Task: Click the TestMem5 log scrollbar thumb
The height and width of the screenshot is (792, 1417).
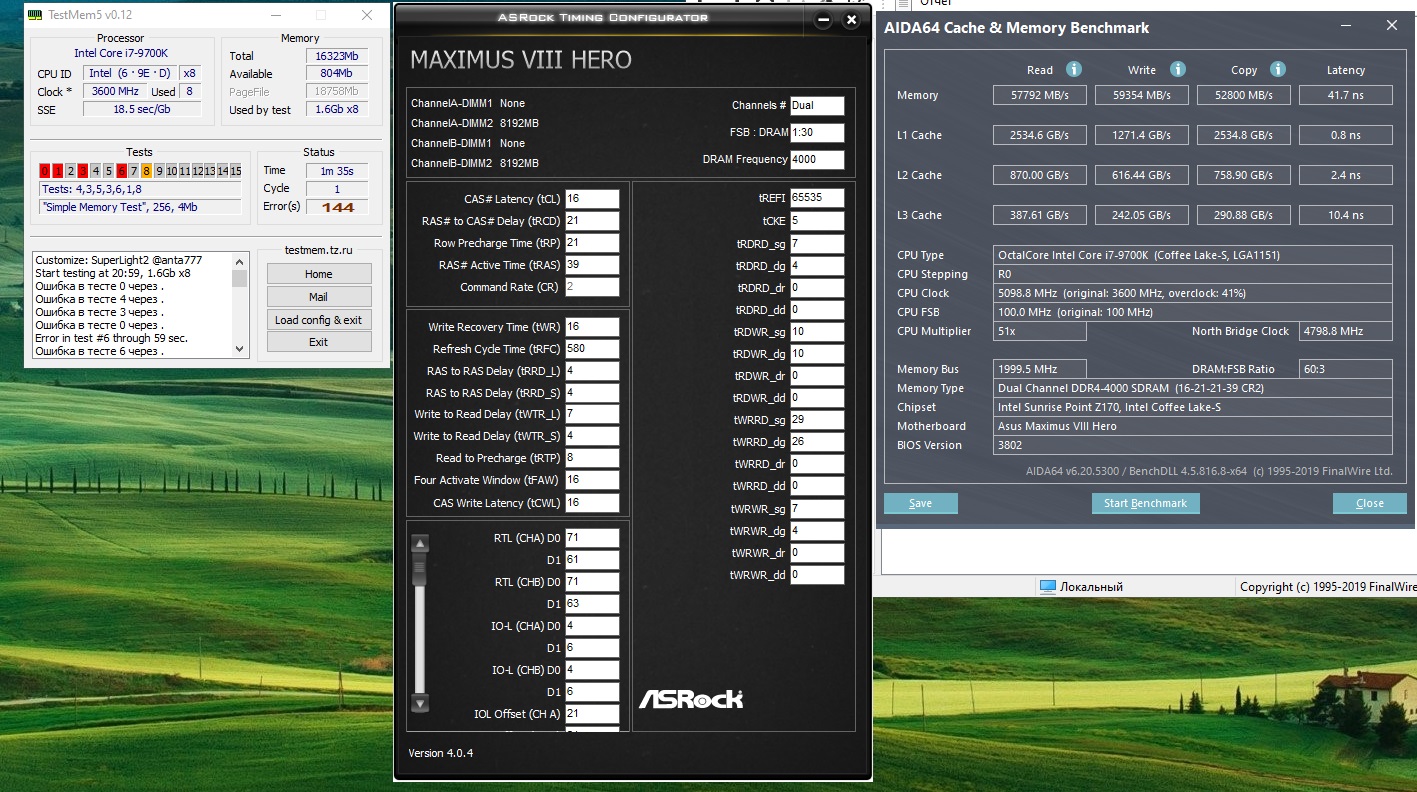Action: (x=240, y=277)
